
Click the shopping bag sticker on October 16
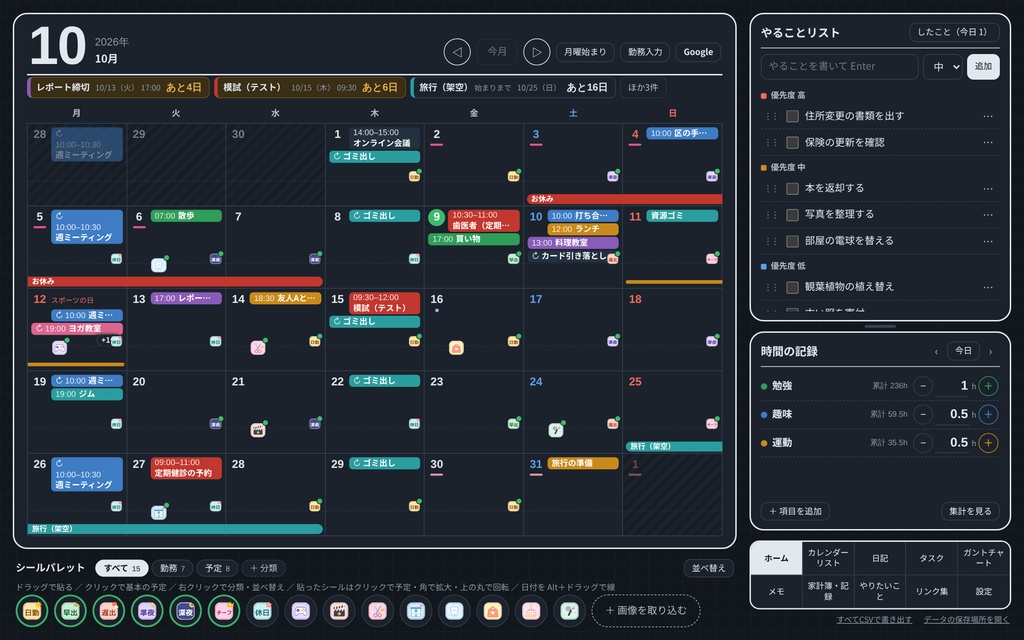(456, 348)
